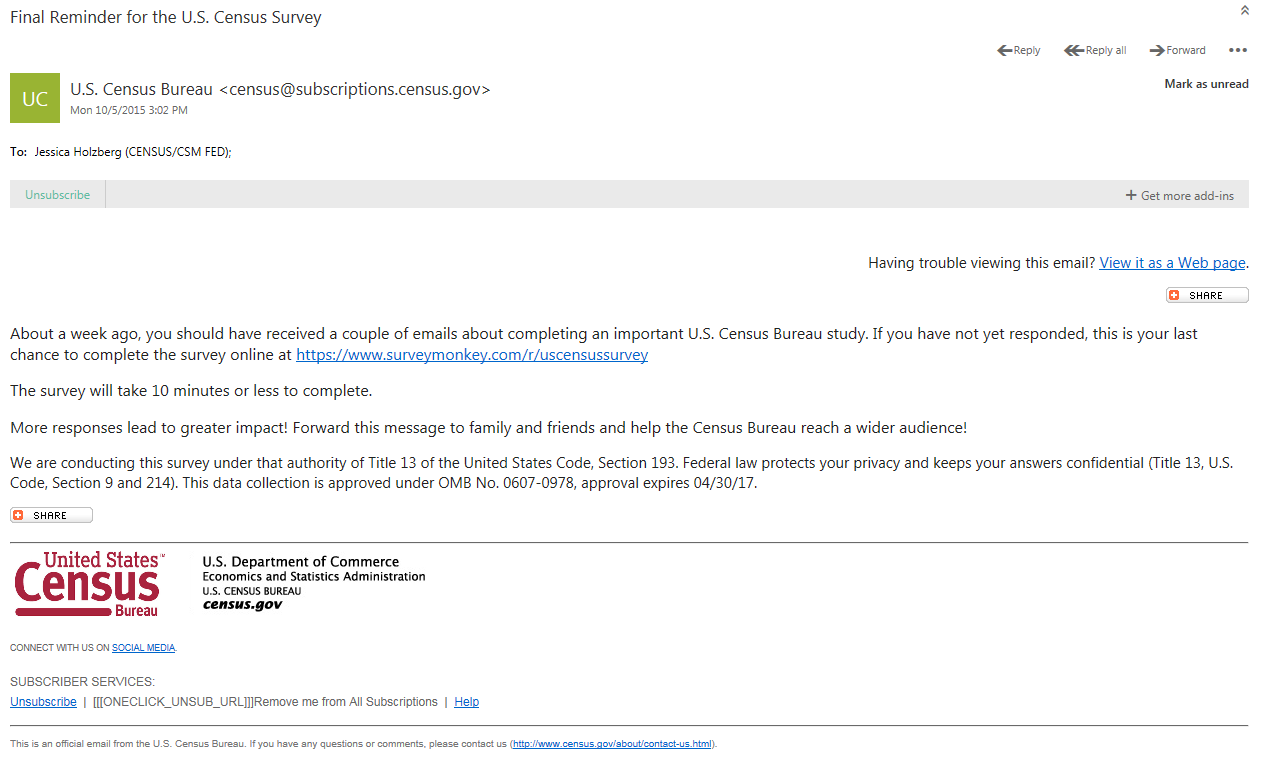Click the Forward arrow icon
1272x780 pixels.
pyautogui.click(x=1157, y=51)
